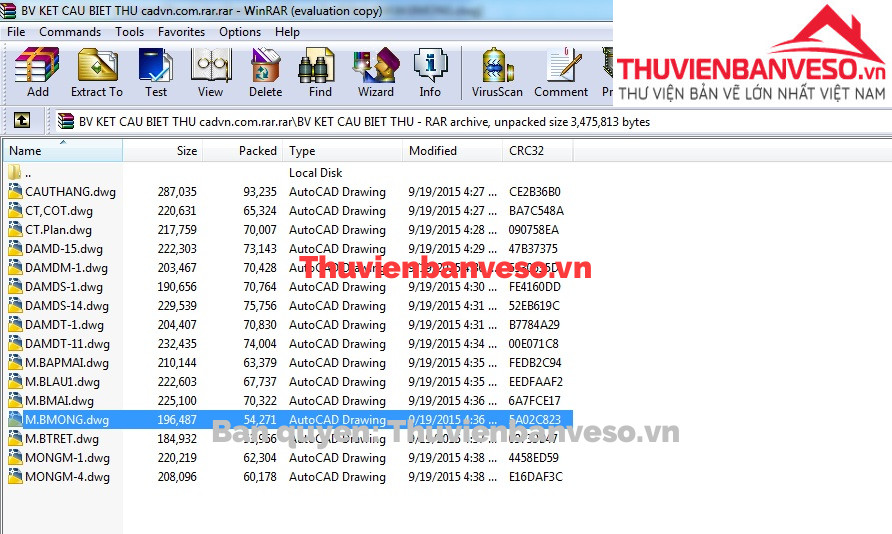Open the Find binoculars tool
This screenshot has width=892, height=534.
tap(320, 73)
